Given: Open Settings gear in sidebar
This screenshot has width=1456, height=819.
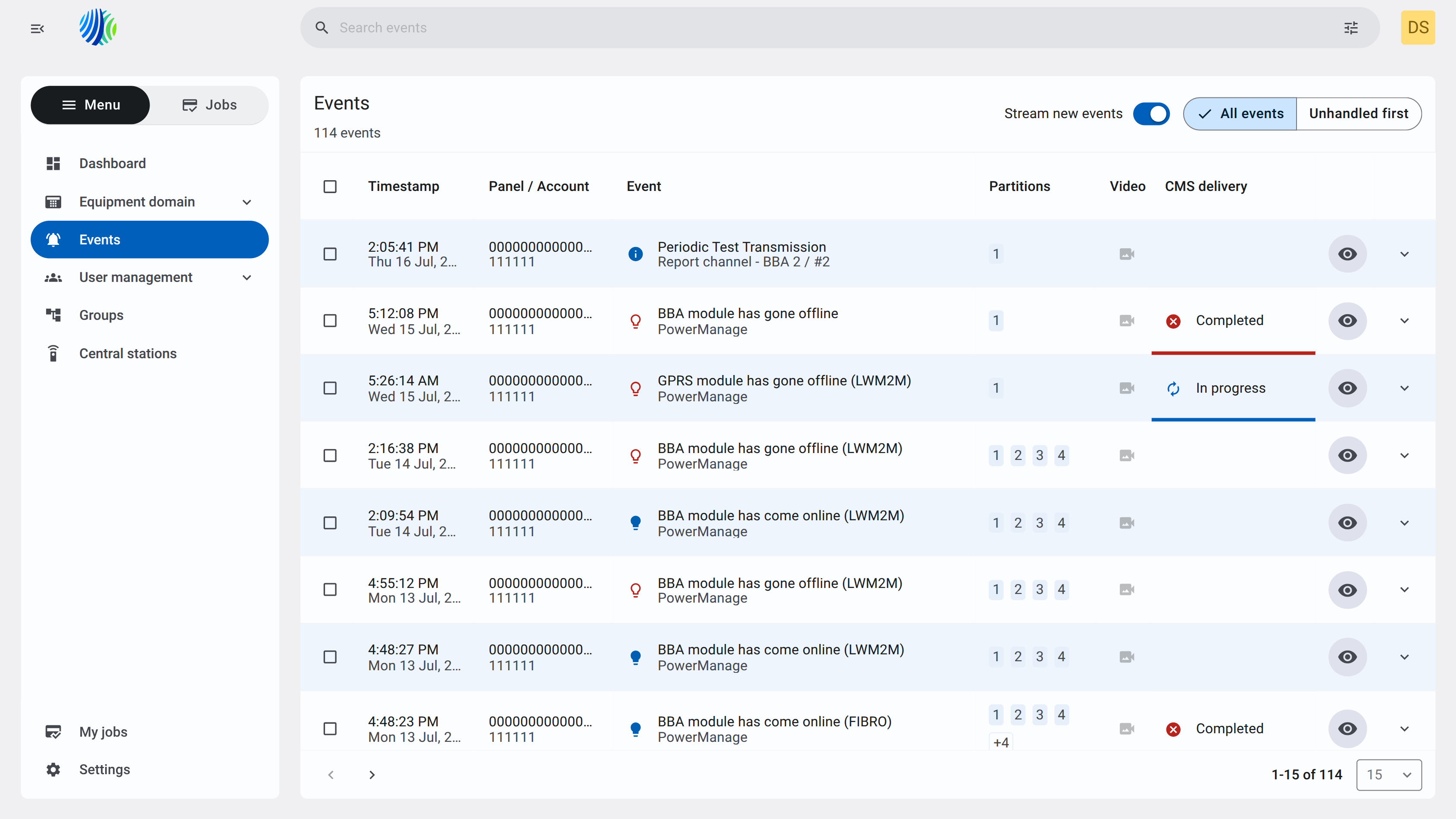Looking at the screenshot, I should coord(53,769).
